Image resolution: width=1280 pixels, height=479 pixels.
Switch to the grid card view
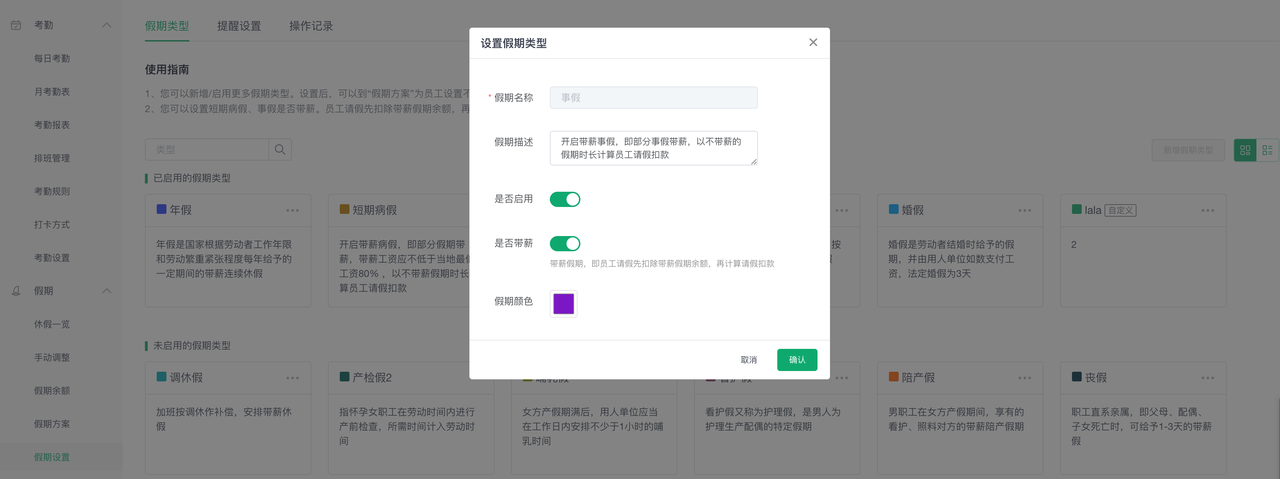point(1245,150)
